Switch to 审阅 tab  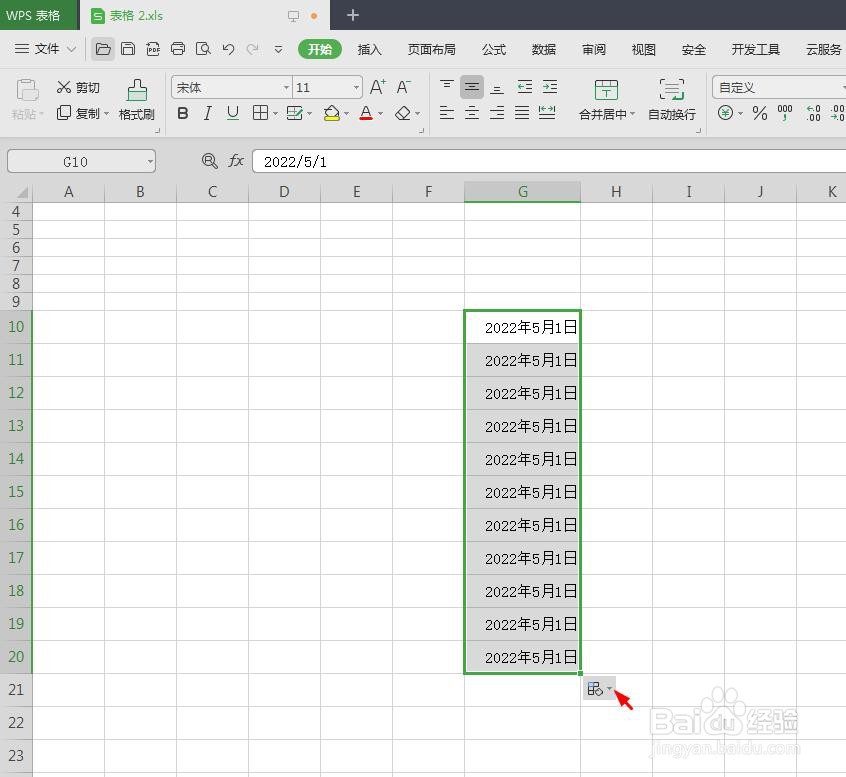click(594, 50)
